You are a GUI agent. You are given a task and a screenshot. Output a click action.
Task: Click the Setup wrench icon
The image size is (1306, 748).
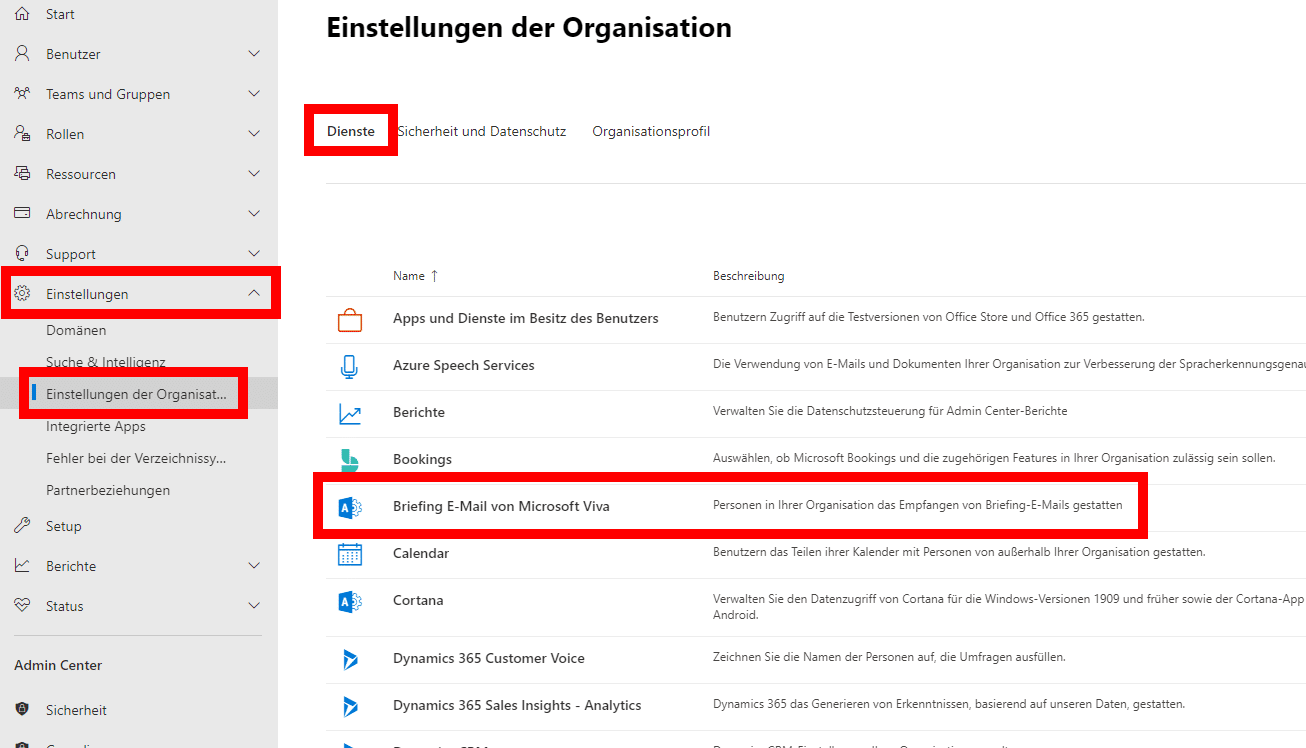[22, 526]
